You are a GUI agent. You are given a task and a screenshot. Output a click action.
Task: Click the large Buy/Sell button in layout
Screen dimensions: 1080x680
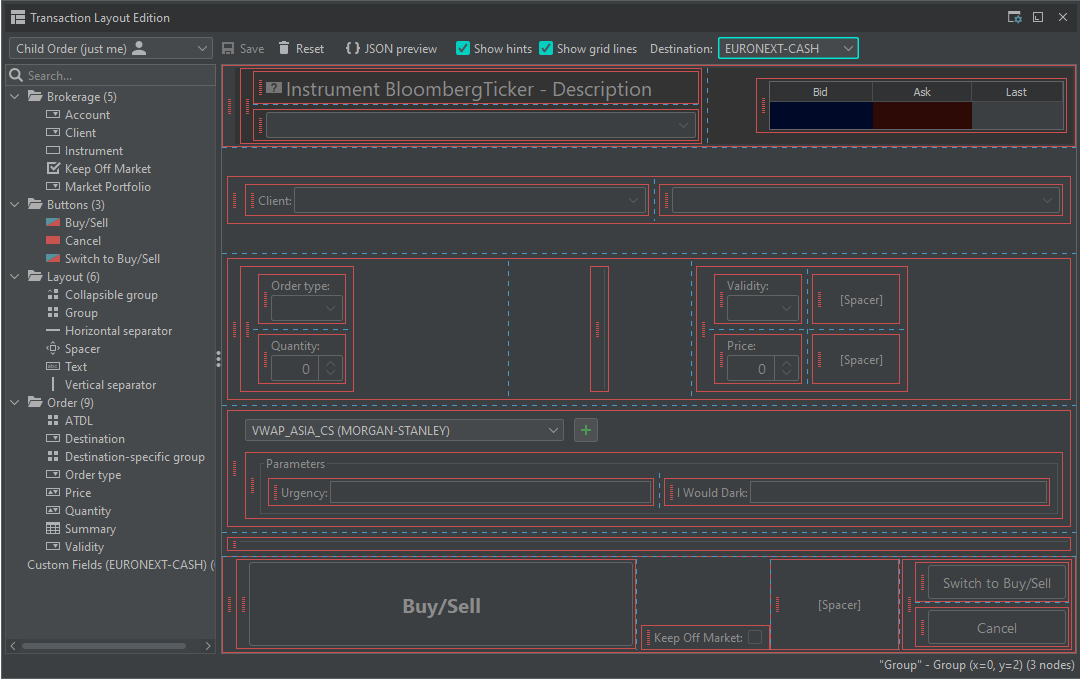(440, 604)
